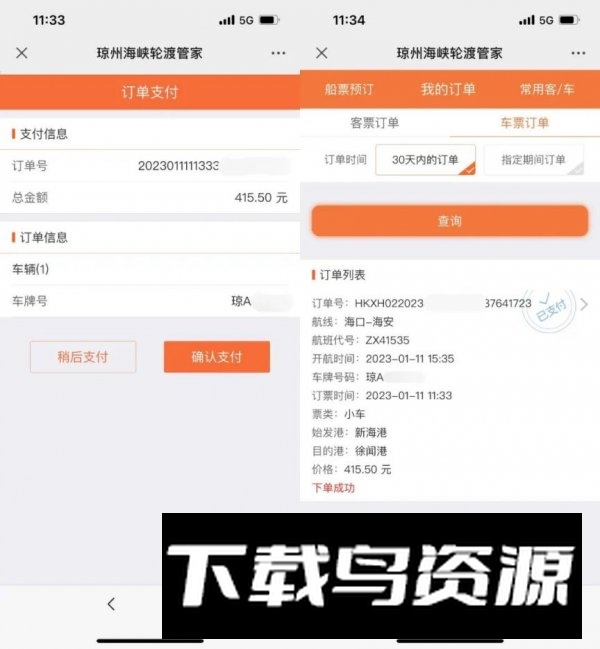The height and width of the screenshot is (649, 600).
Task: Tap the back arrow at bottom
Action: (111, 604)
